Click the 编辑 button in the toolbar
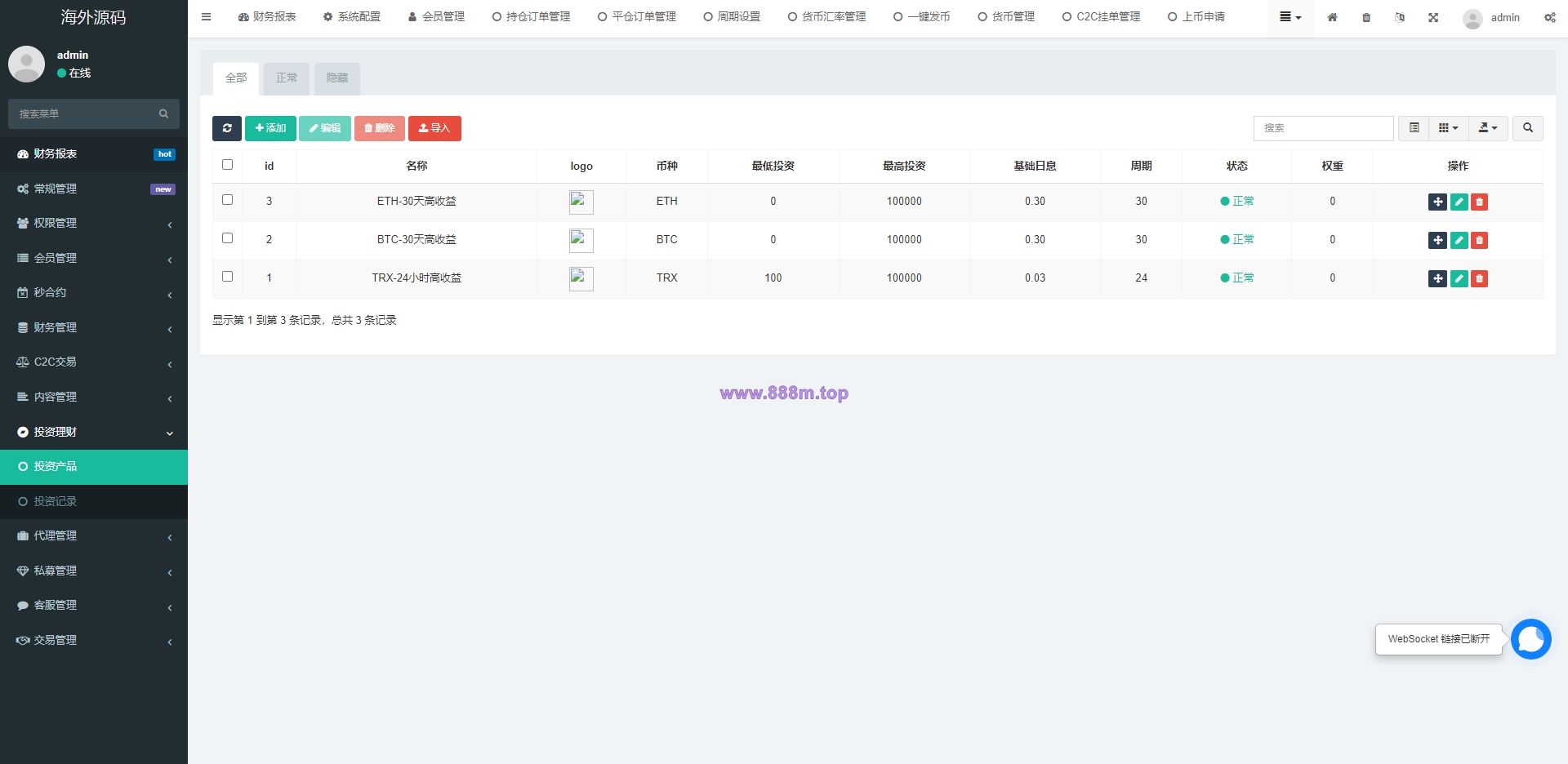This screenshot has width=1568, height=764. point(325,128)
